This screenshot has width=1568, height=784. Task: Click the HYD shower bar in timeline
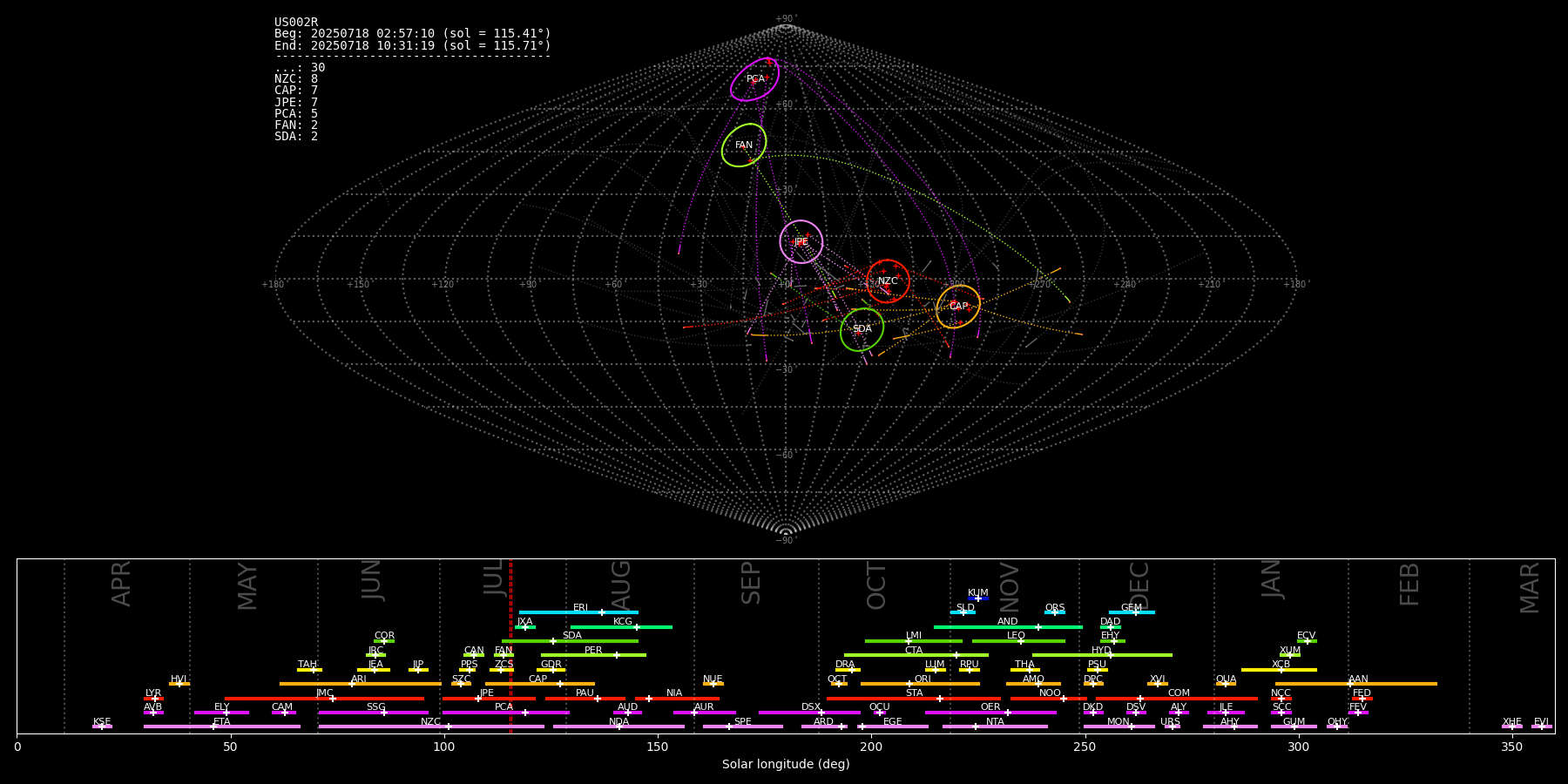pyautogui.click(x=1102, y=655)
